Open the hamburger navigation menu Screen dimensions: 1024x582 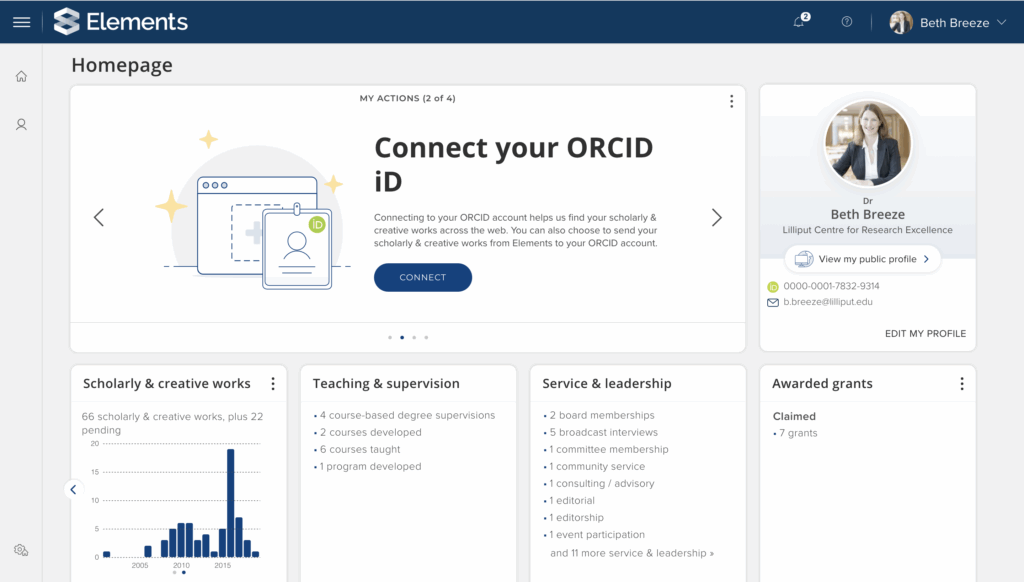(x=21, y=21)
